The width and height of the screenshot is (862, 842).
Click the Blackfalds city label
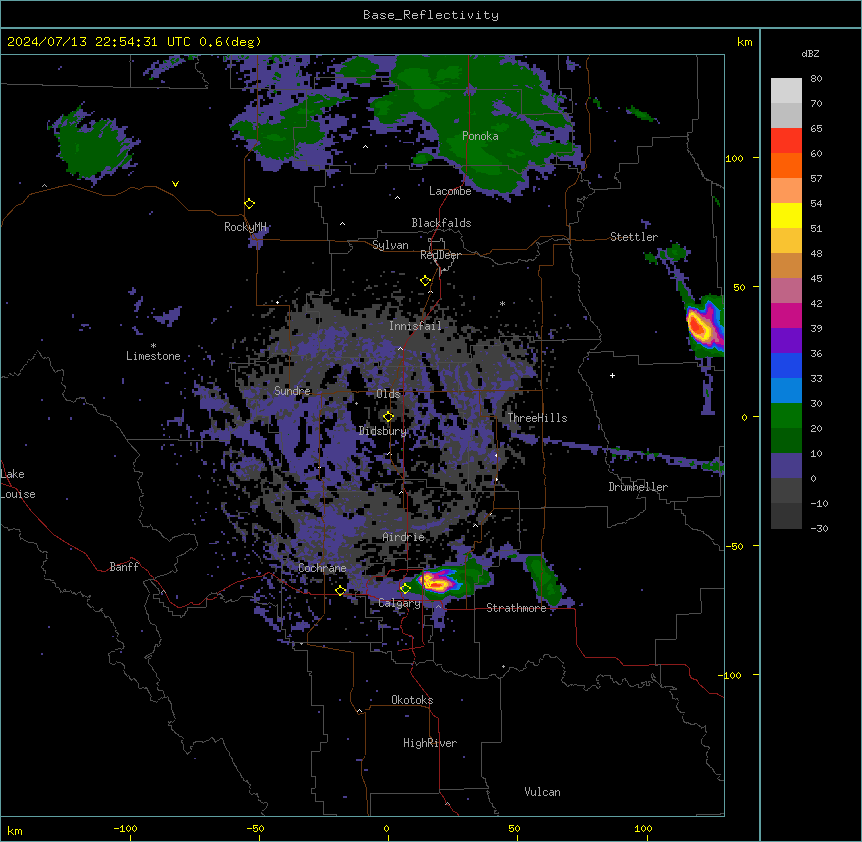coord(441,223)
